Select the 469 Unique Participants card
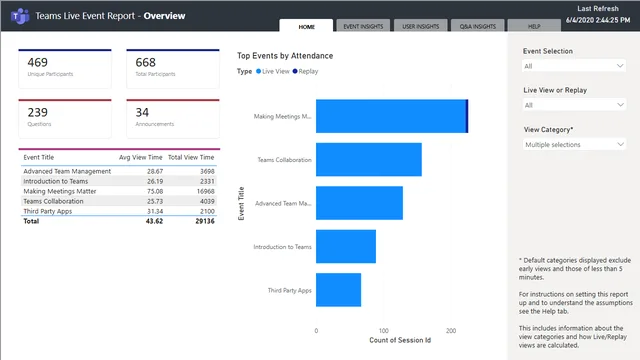 [x=65, y=69]
